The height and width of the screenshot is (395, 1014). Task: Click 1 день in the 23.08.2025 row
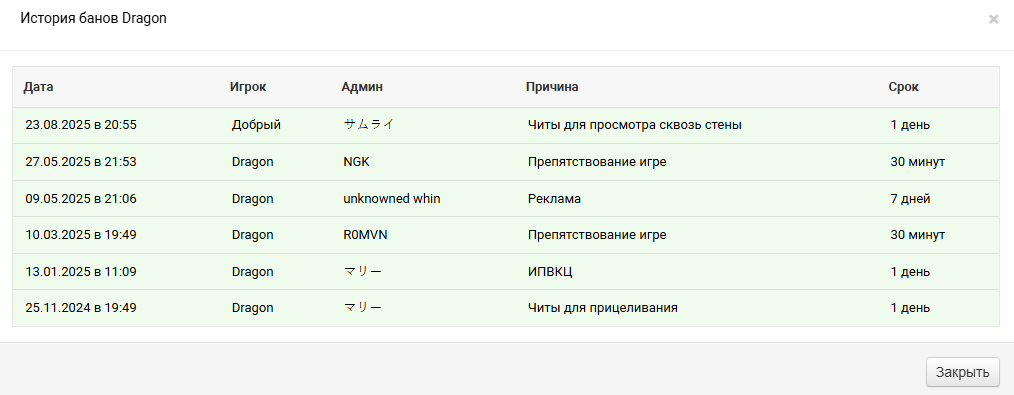click(910, 125)
